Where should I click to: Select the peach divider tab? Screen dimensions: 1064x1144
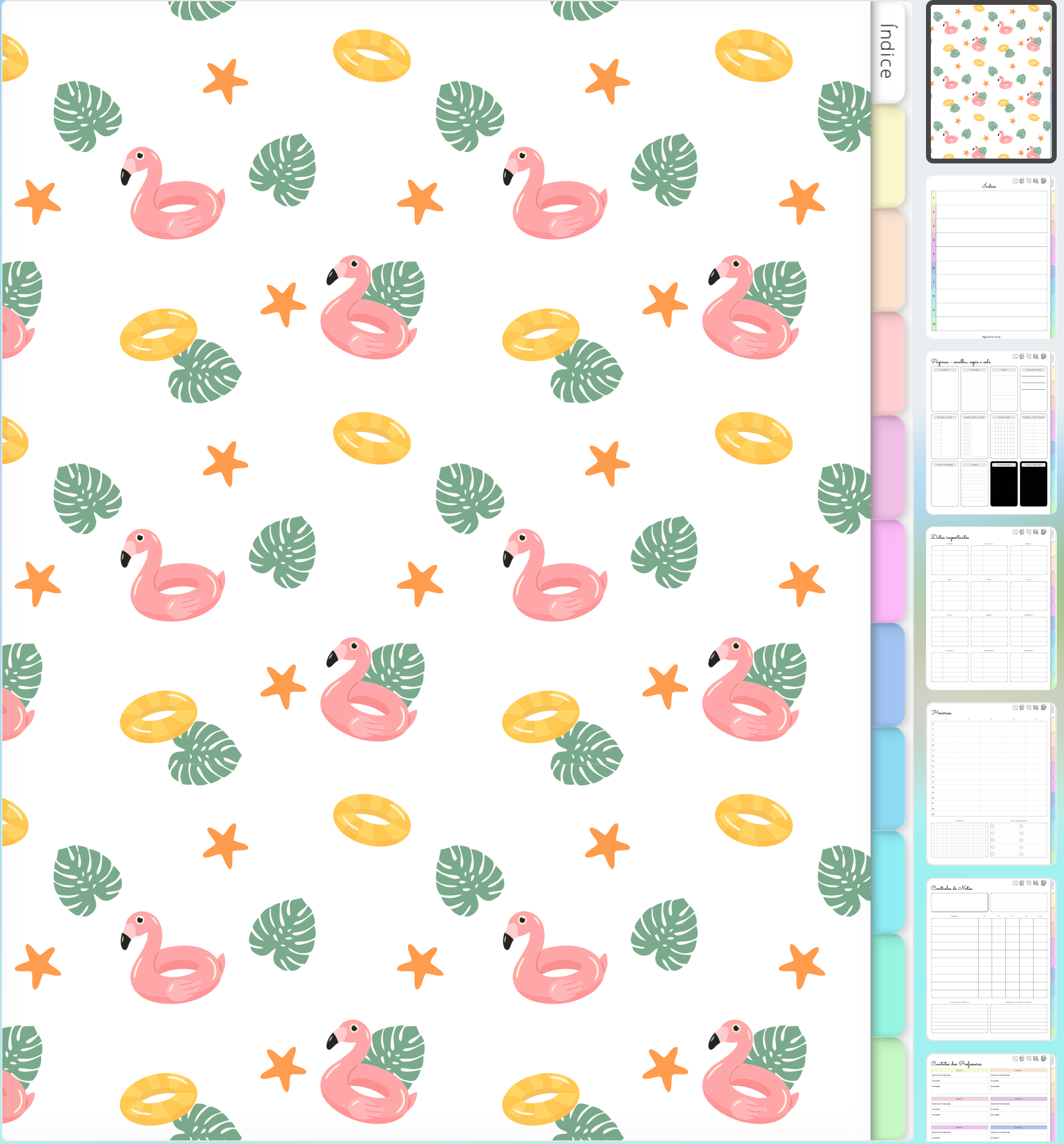pos(887,260)
